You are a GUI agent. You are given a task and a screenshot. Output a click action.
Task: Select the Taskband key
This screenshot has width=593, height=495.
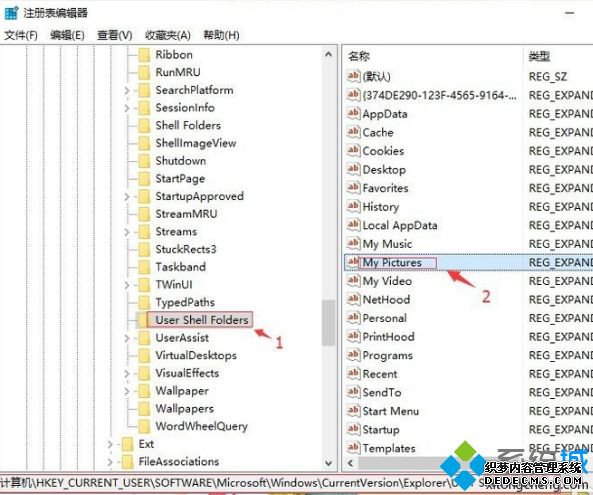coord(180,267)
